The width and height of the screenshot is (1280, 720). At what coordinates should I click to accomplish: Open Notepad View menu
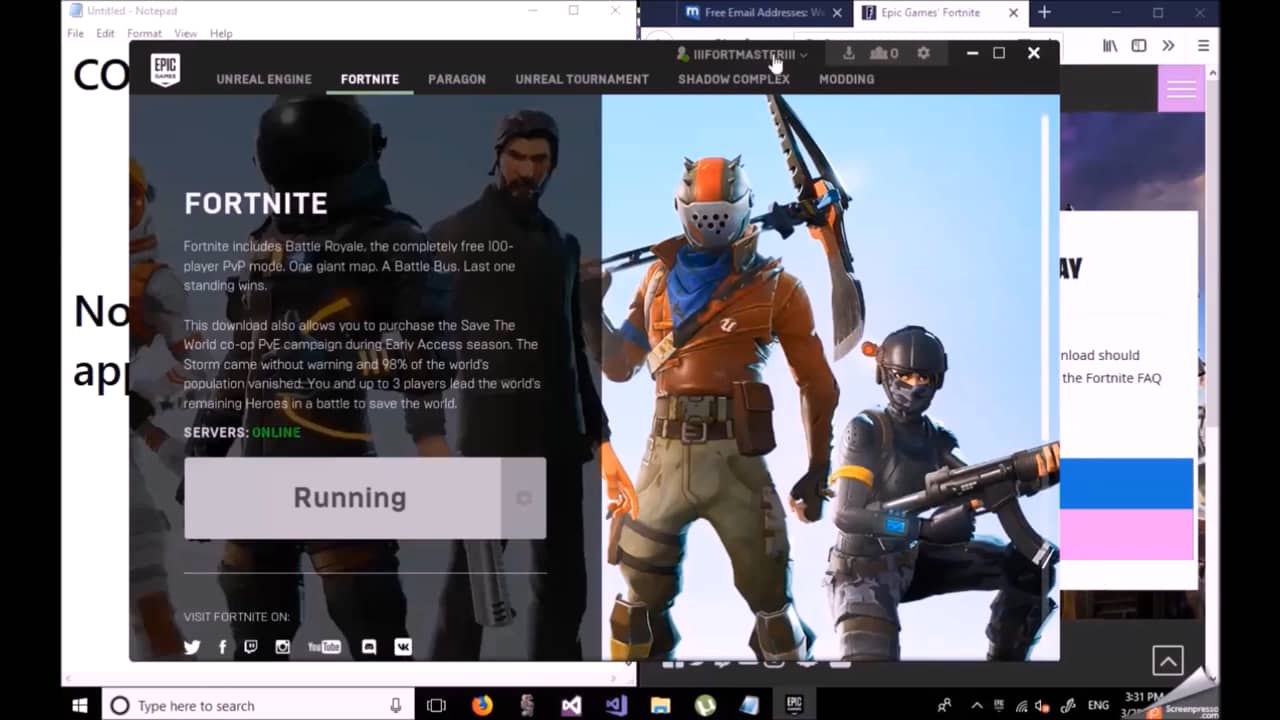(185, 33)
